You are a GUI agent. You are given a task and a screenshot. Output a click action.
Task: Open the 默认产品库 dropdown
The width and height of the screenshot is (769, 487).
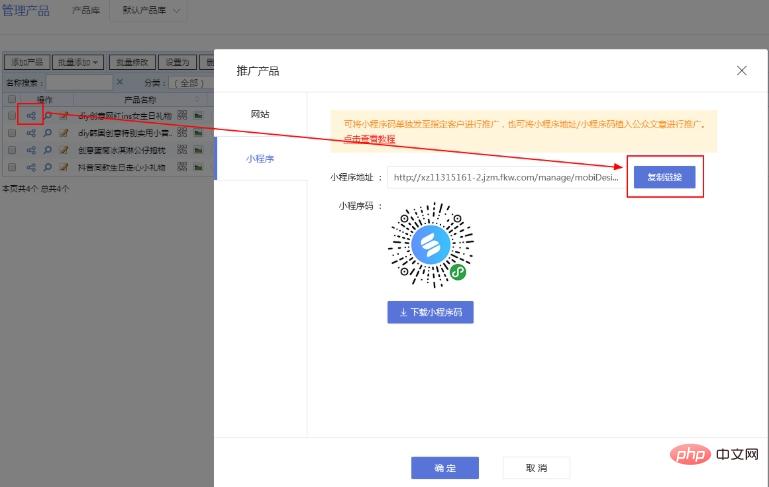(148, 10)
